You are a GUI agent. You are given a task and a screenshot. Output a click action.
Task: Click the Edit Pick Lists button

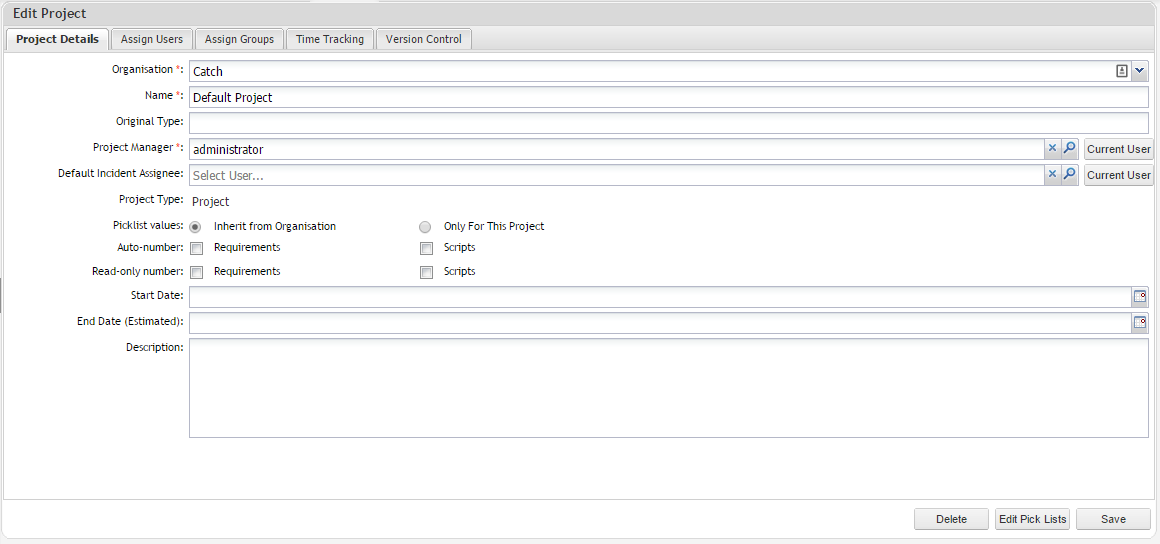pyautogui.click(x=1033, y=519)
